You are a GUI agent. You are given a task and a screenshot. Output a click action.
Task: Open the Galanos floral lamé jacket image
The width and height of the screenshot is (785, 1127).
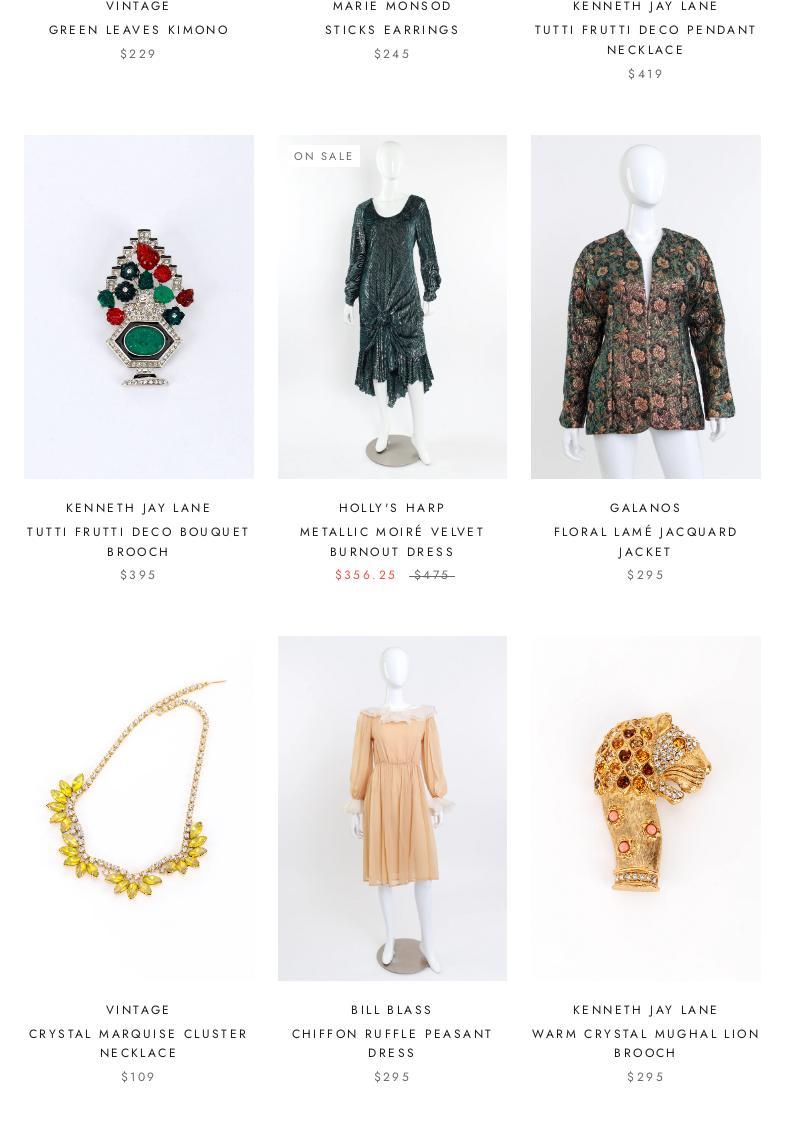pyautogui.click(x=646, y=307)
